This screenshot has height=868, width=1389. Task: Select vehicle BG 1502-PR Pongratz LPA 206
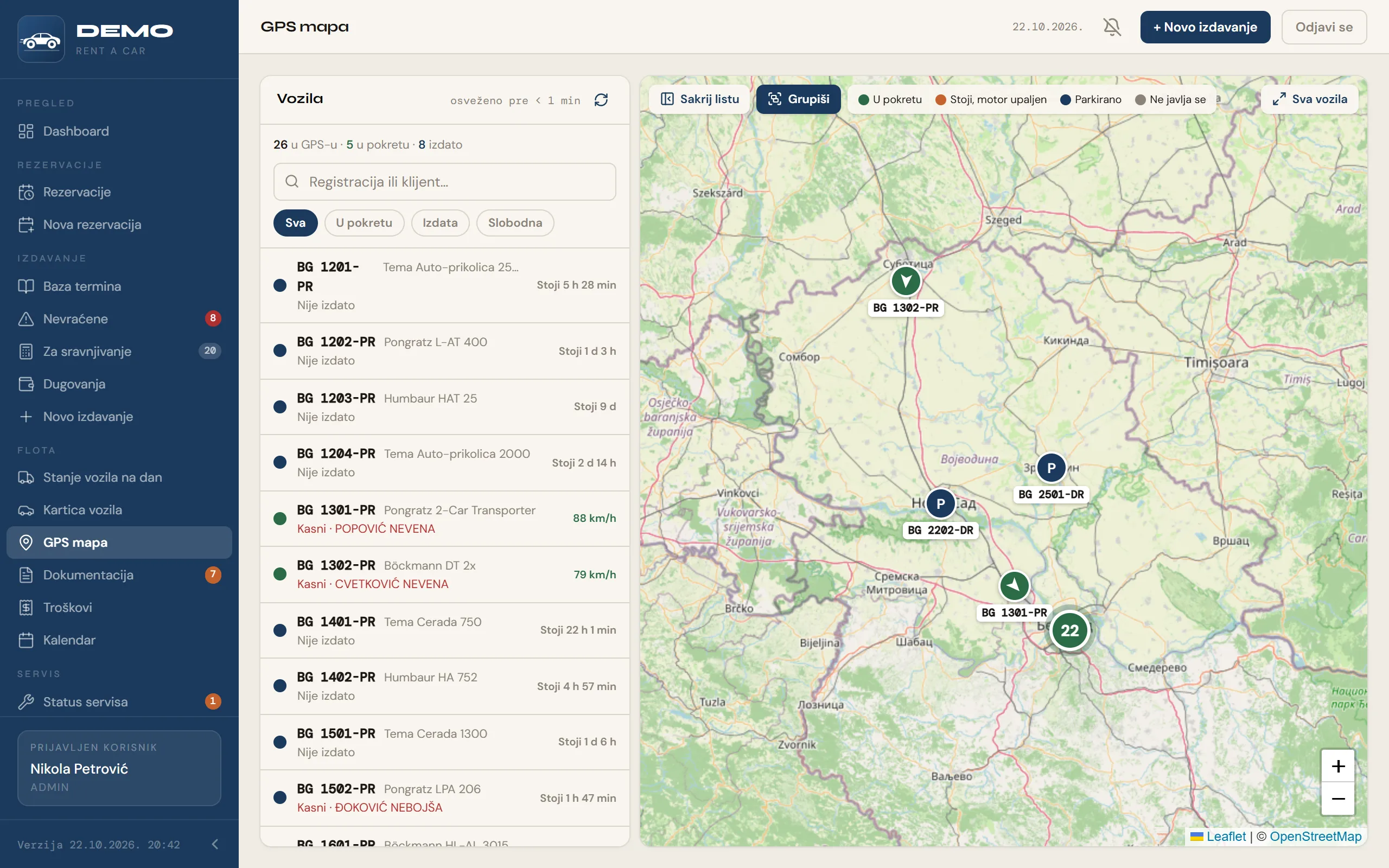coord(445,798)
